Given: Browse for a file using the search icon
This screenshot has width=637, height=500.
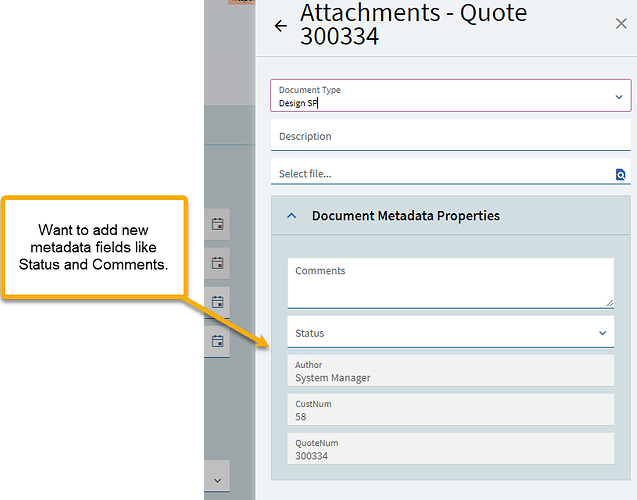Looking at the screenshot, I should [x=620, y=175].
